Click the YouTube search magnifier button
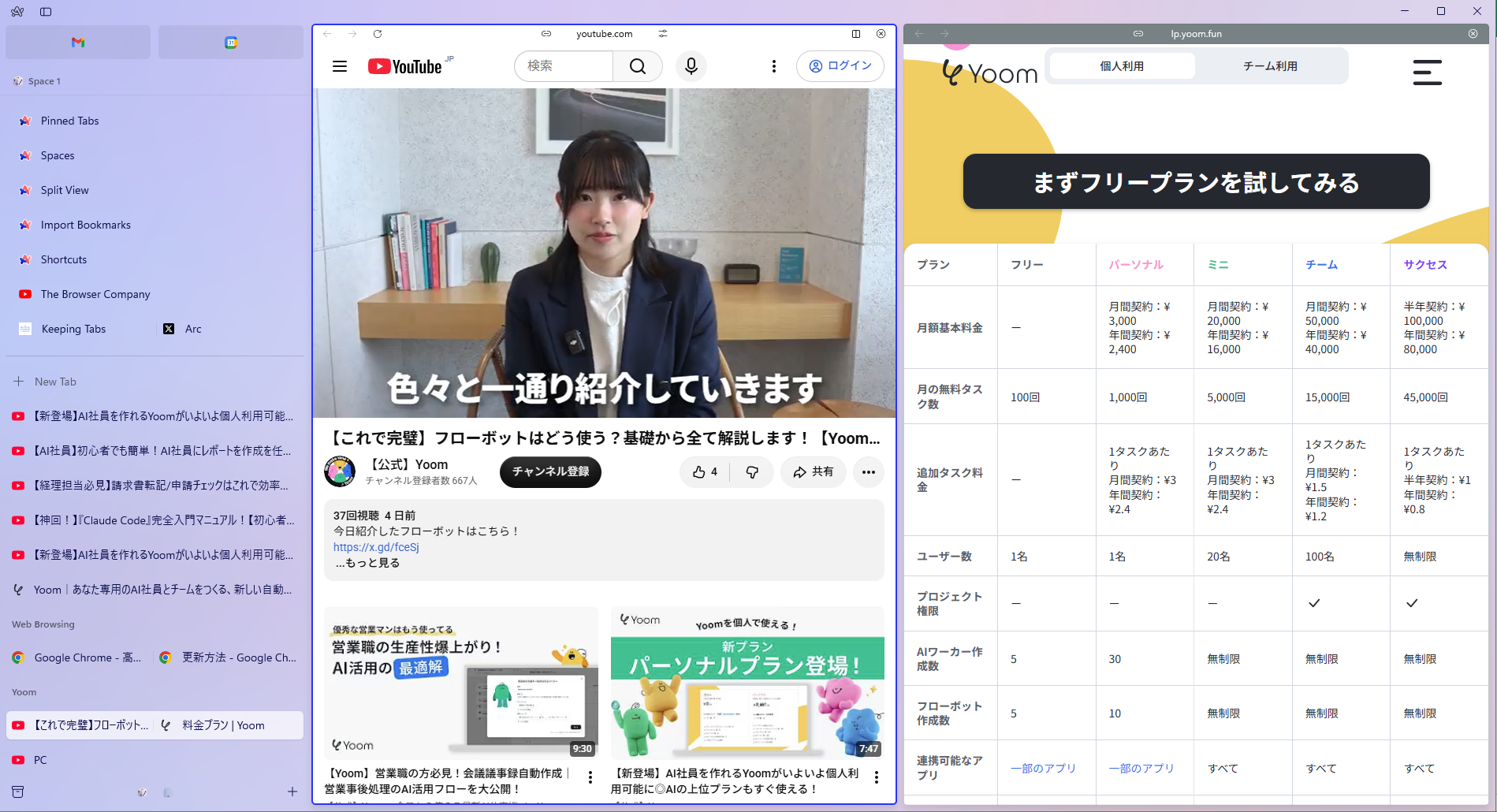The width and height of the screenshot is (1497, 812). pyautogui.click(x=638, y=66)
